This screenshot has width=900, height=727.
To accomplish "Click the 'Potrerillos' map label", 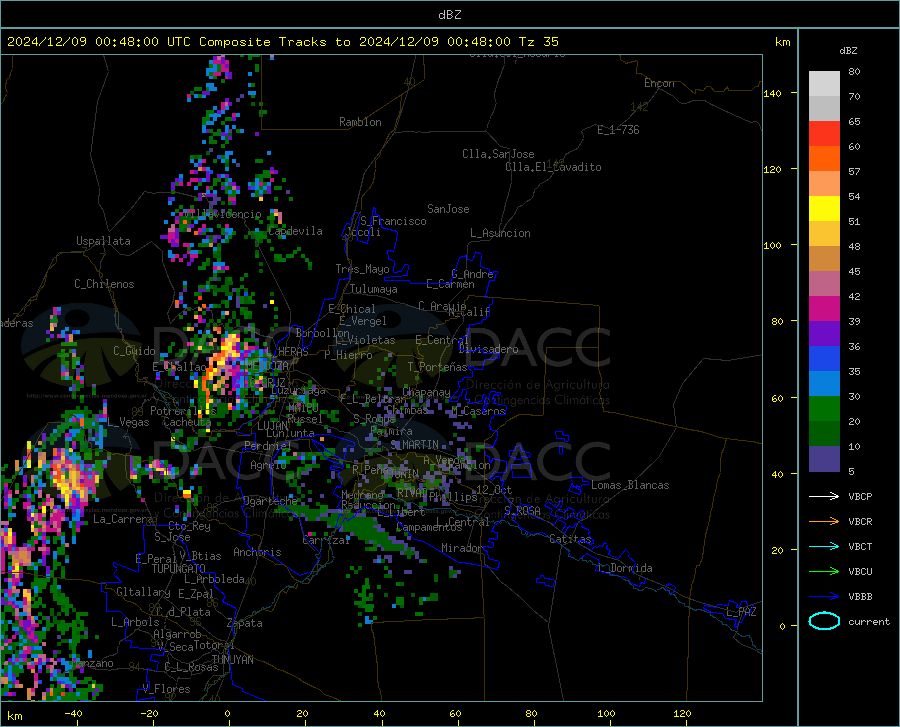I will tap(183, 411).
